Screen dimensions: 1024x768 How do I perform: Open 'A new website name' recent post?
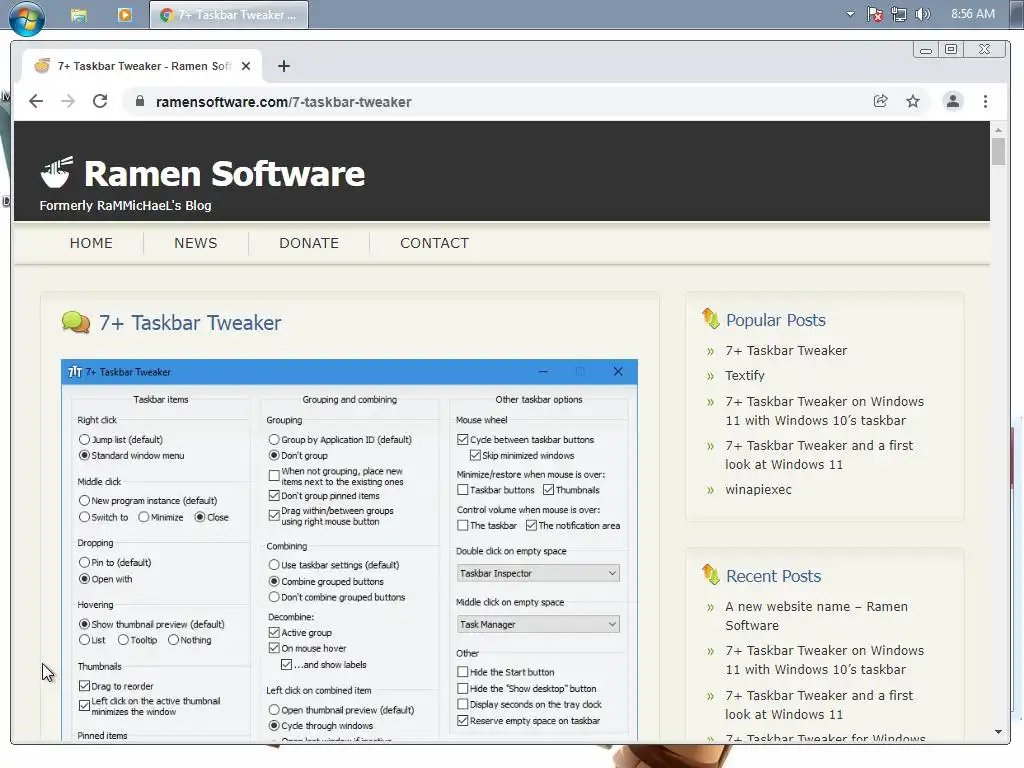point(816,616)
